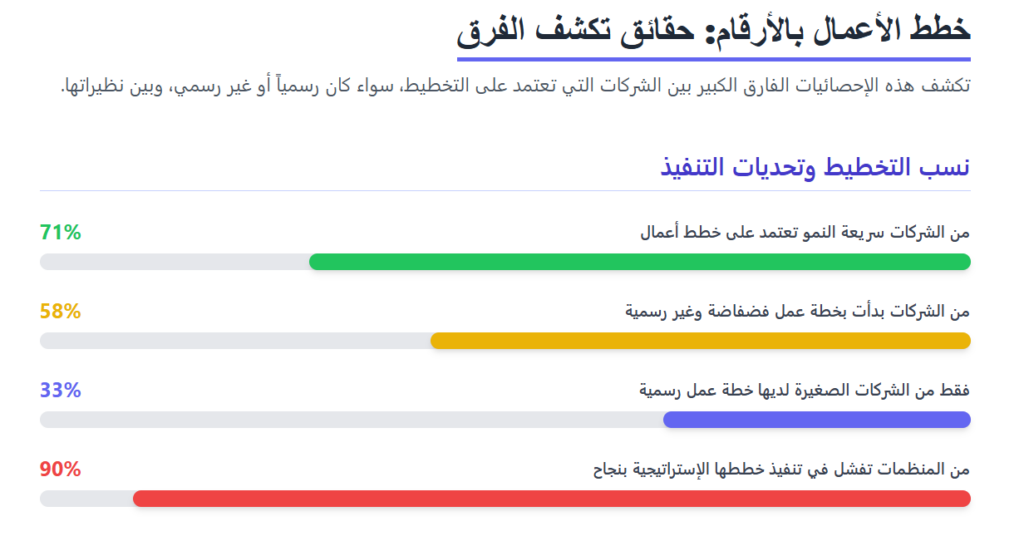Click the yellow filled progress bar
This screenshot has width=1024, height=536.
point(700,341)
